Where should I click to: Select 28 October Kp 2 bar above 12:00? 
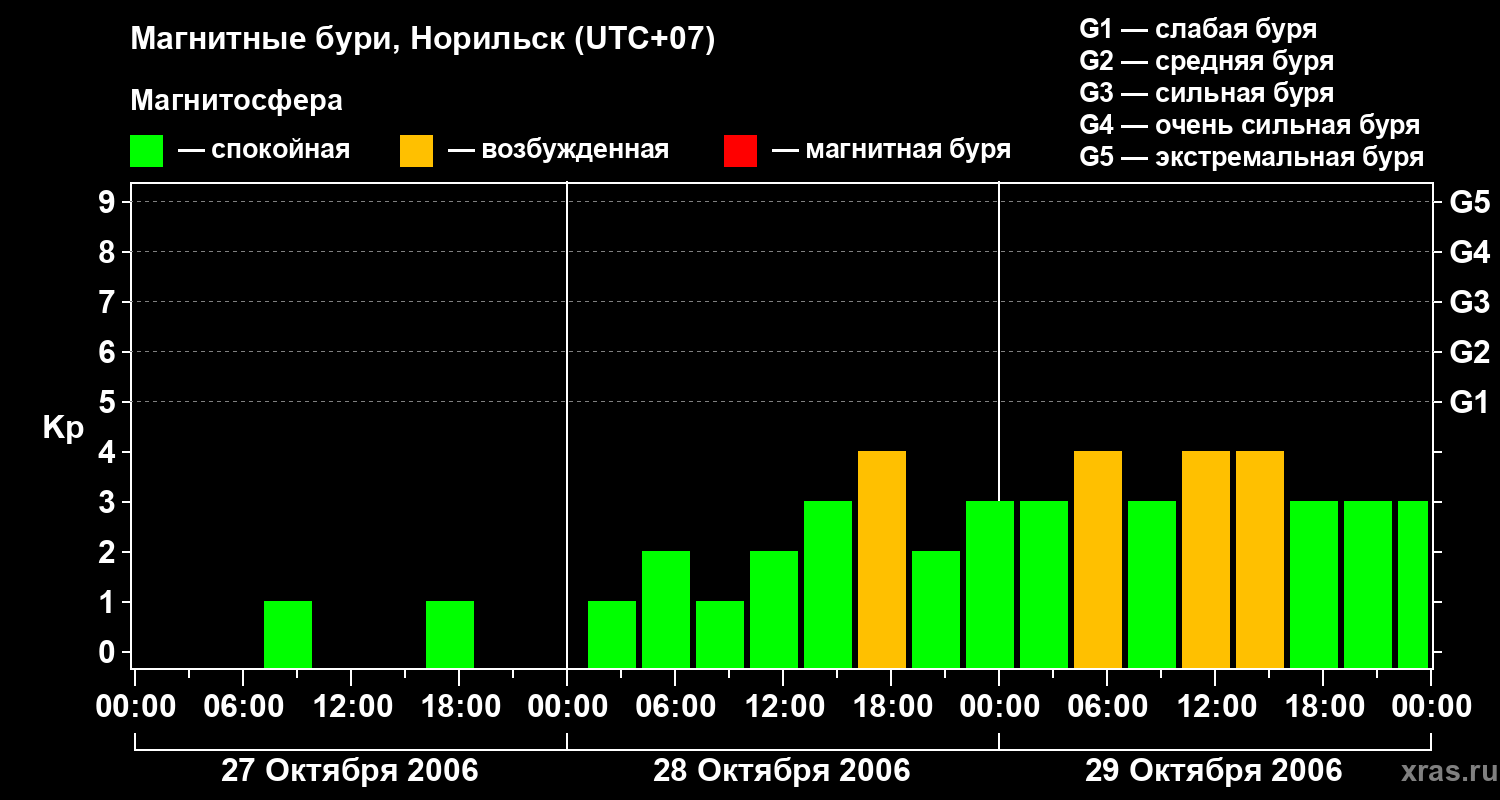pyautogui.click(x=774, y=609)
